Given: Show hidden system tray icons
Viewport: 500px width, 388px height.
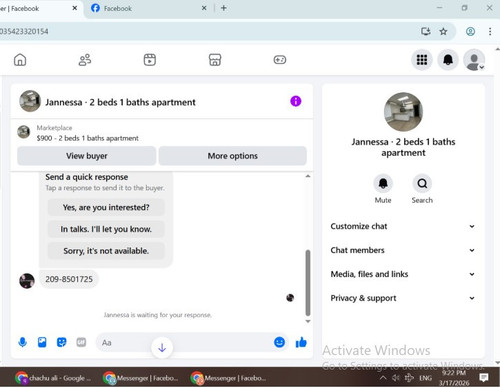Looking at the screenshot, I should 383,378.
